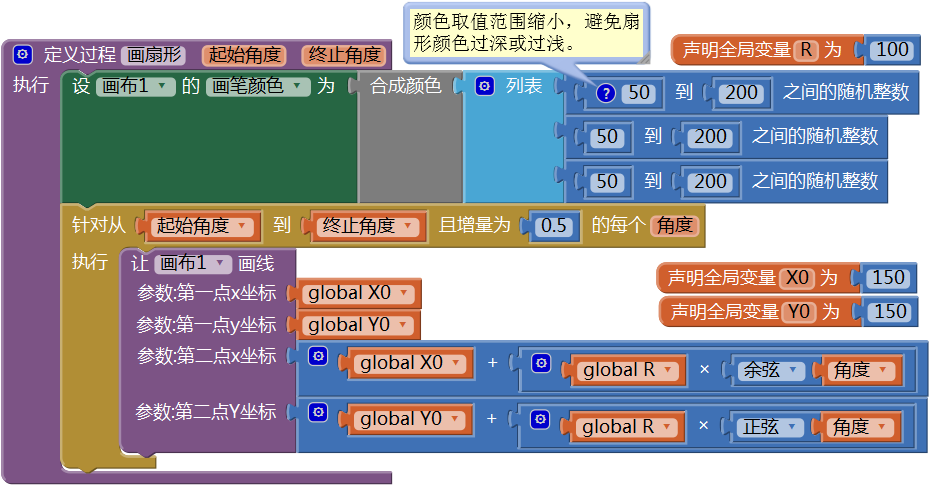931x485 pixels.
Task: Click the 0.5 increment number field
Action: pos(553,226)
